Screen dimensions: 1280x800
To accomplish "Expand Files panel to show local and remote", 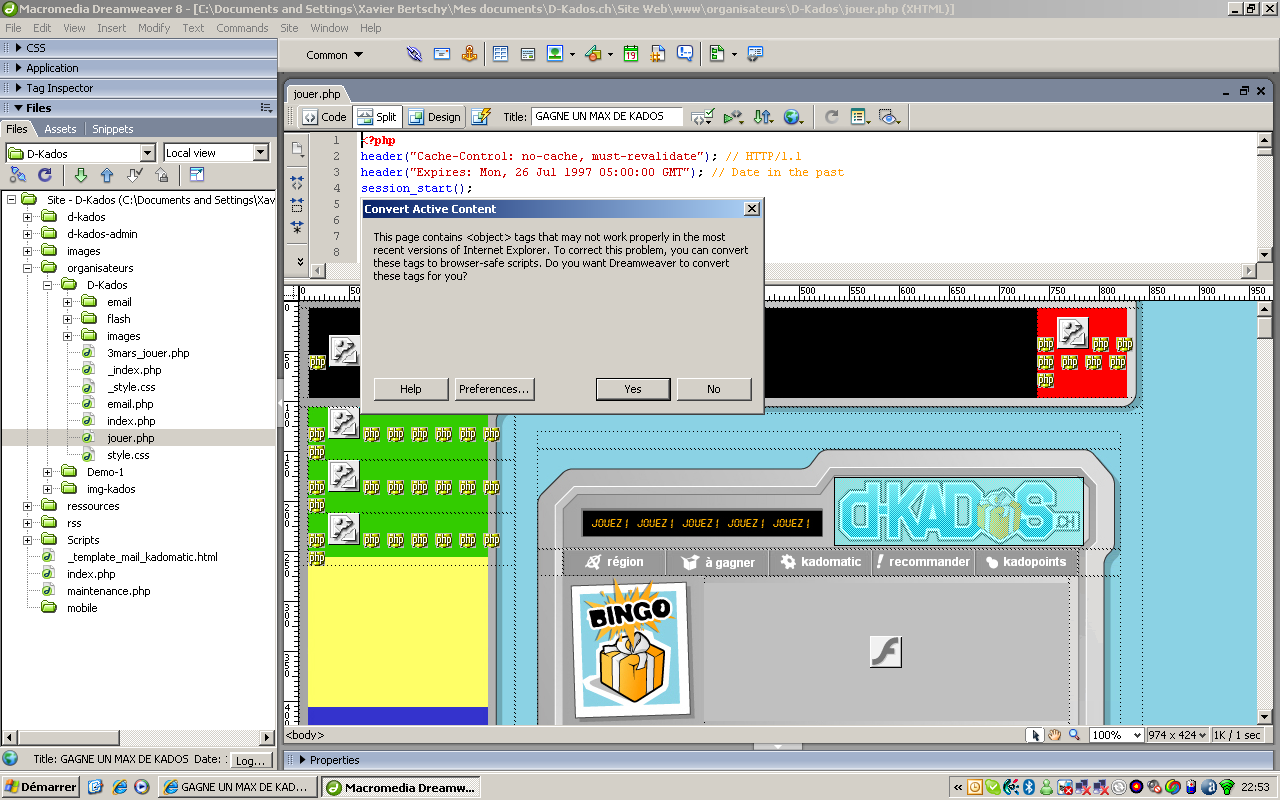I will [x=197, y=175].
